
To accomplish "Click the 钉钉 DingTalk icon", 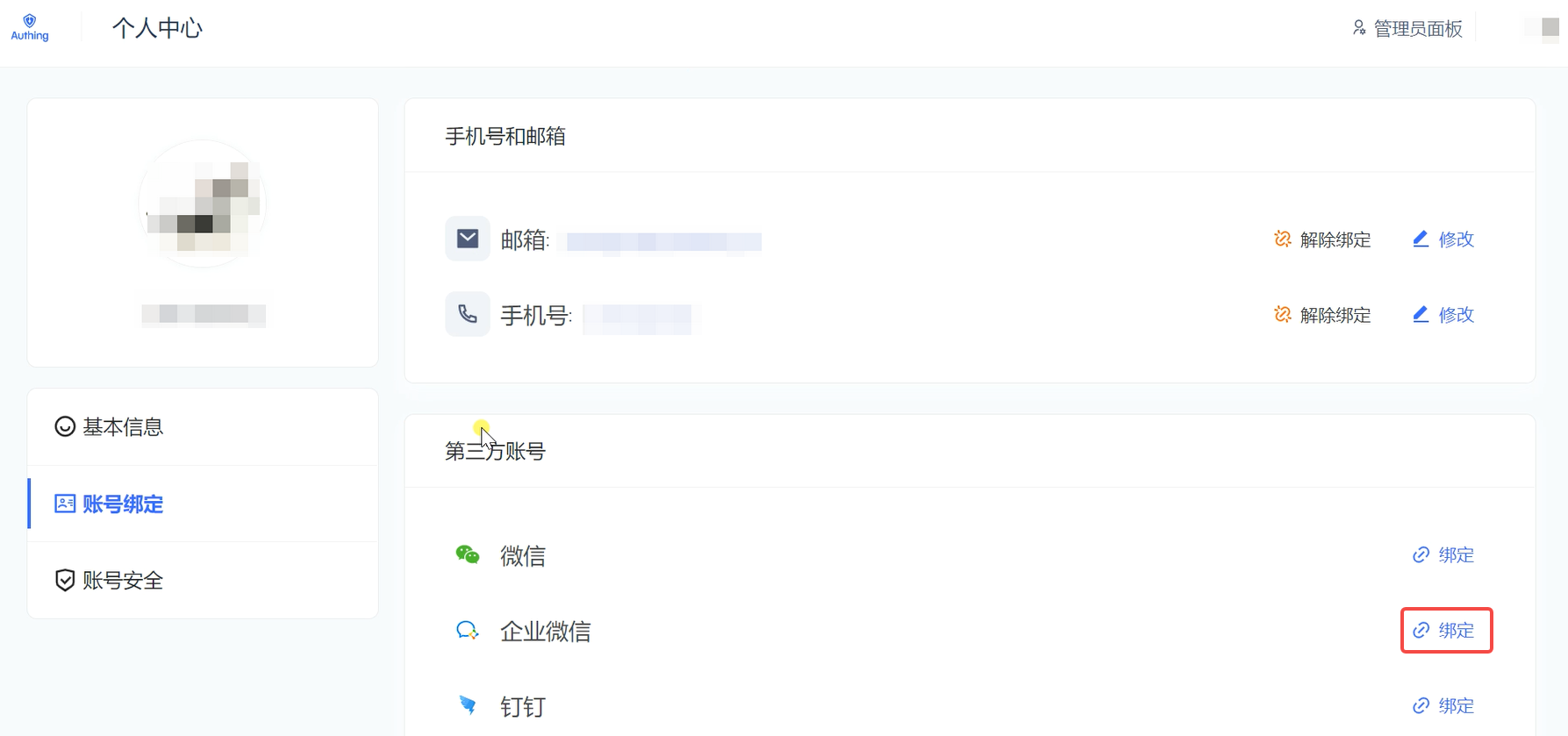I will (x=468, y=706).
